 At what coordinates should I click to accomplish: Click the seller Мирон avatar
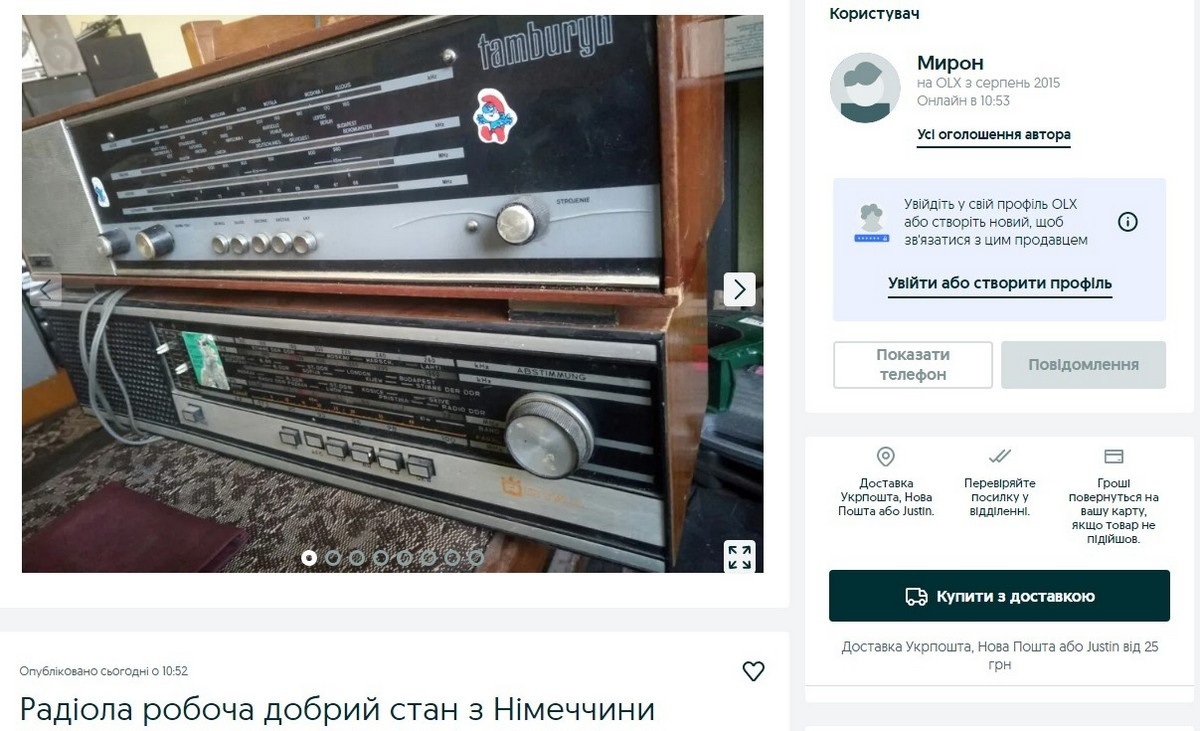pyautogui.click(x=865, y=88)
